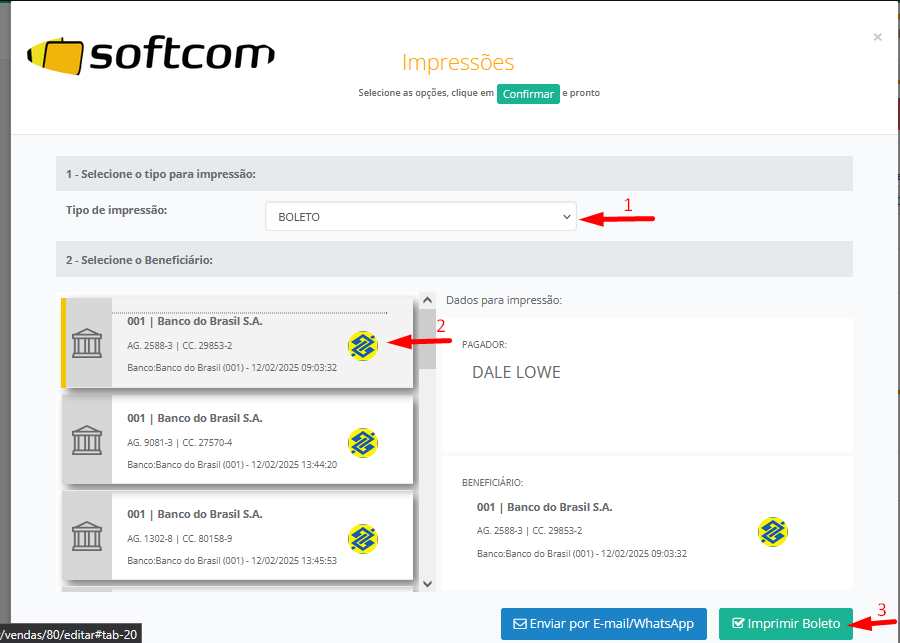Click Banco do Brasil logo for AG. 9081-3
This screenshot has height=643, width=900.
[363, 442]
